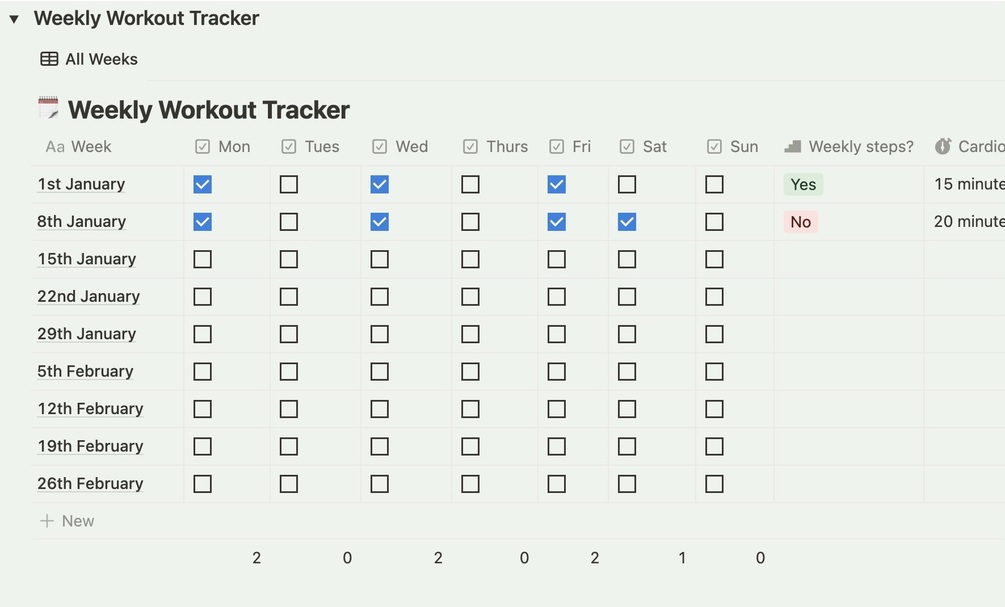Screen dimensions: 1005x607
Task: Open the No weekly steps tag
Action: [801, 222]
